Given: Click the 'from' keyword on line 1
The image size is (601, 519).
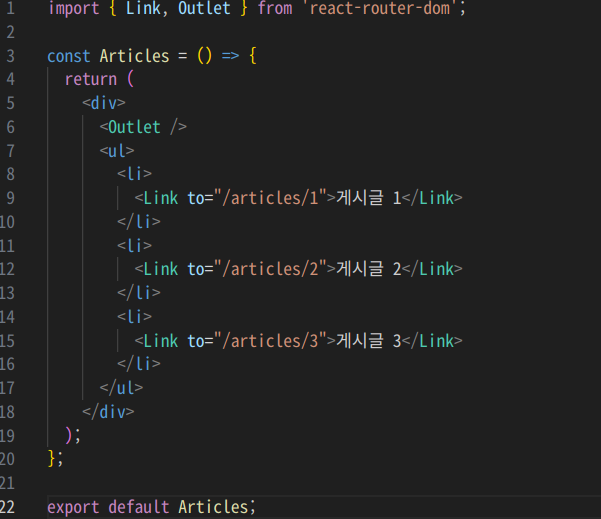Looking at the screenshot, I should (x=275, y=8).
